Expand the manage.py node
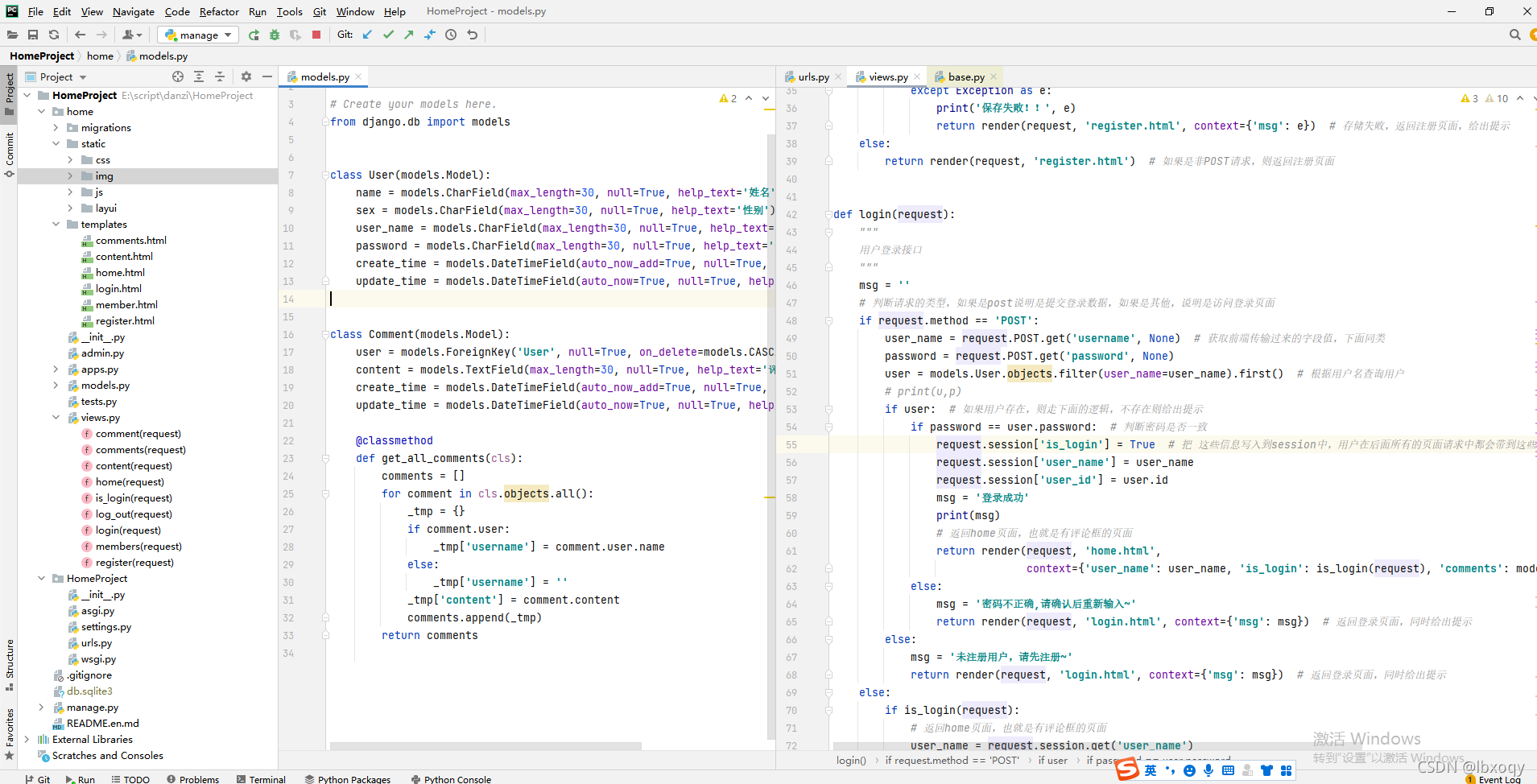 [x=42, y=707]
